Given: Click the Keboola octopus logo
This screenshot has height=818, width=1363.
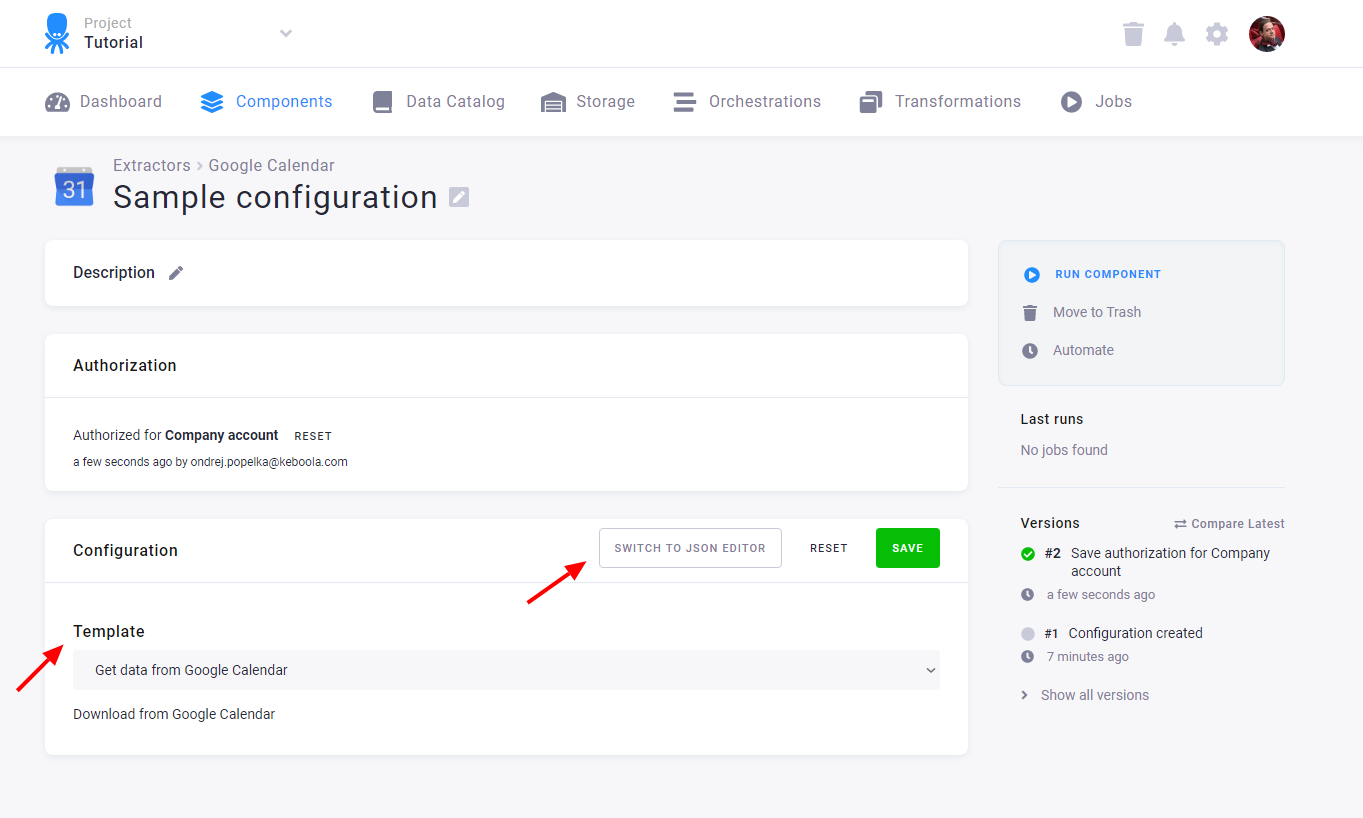Looking at the screenshot, I should coord(57,33).
